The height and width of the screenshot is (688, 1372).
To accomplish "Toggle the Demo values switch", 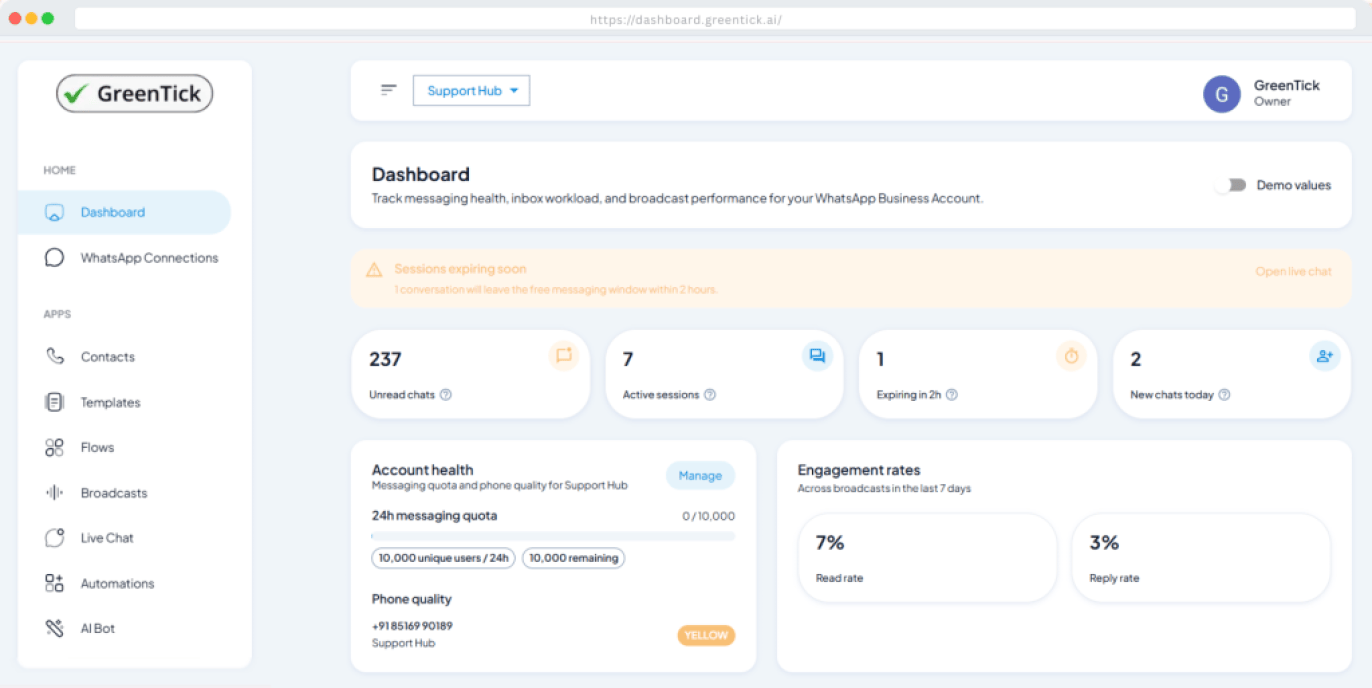I will [x=1233, y=185].
